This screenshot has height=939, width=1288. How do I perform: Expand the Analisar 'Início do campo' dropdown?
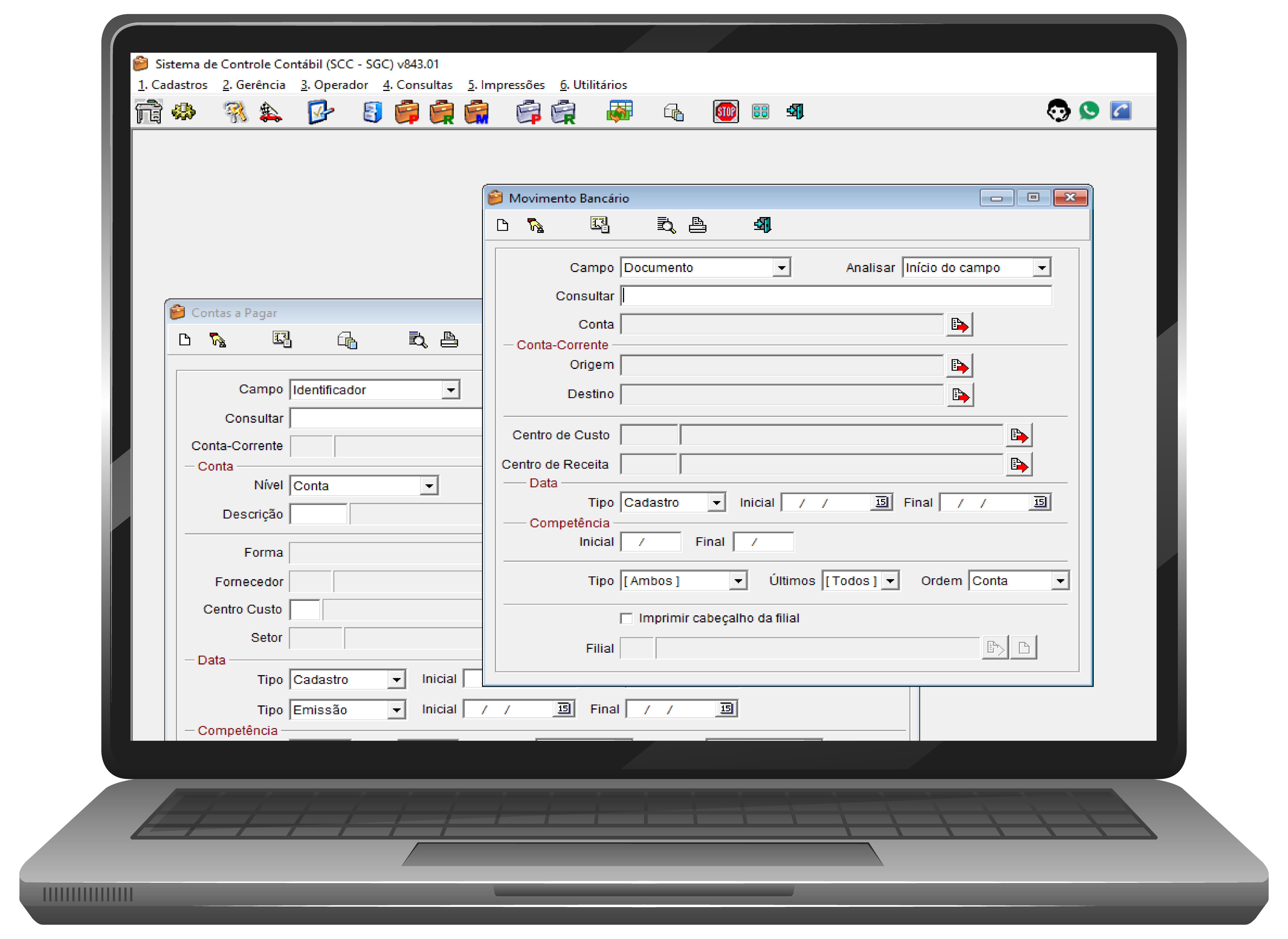coord(1041,268)
